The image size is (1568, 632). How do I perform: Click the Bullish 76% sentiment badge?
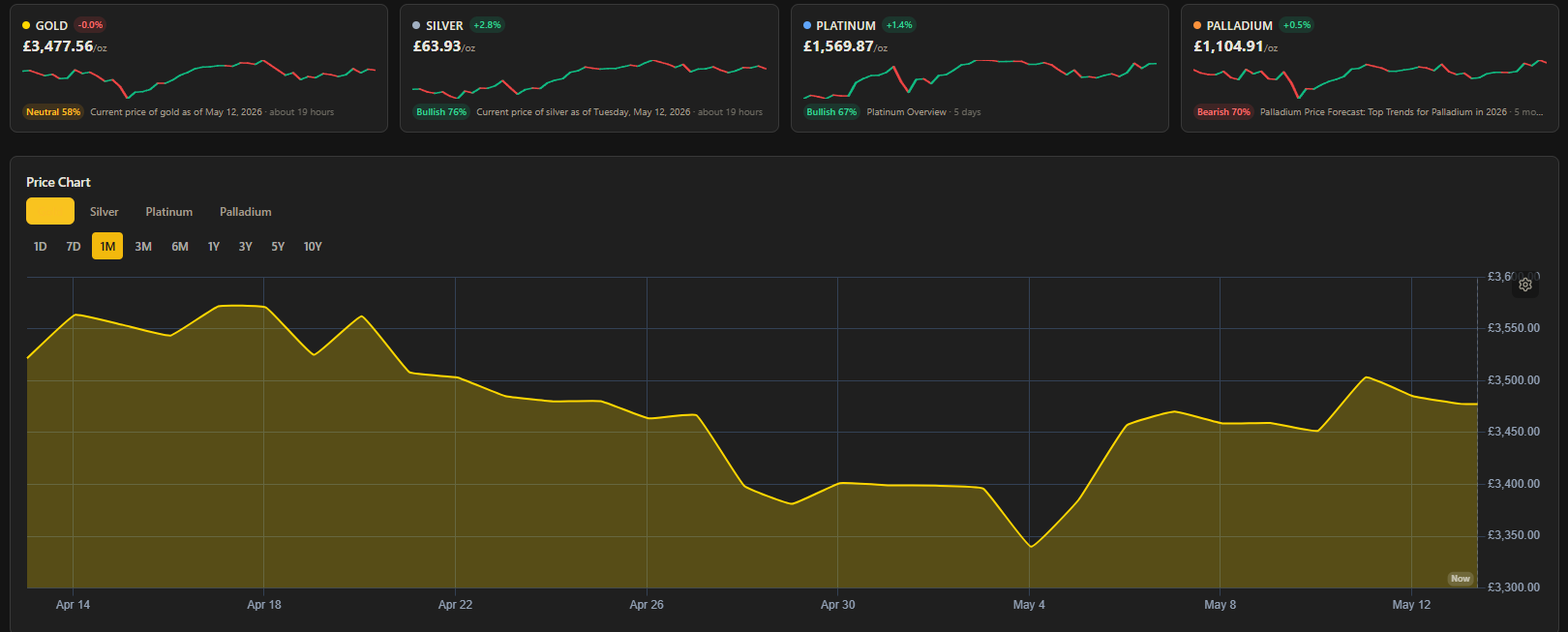(441, 112)
